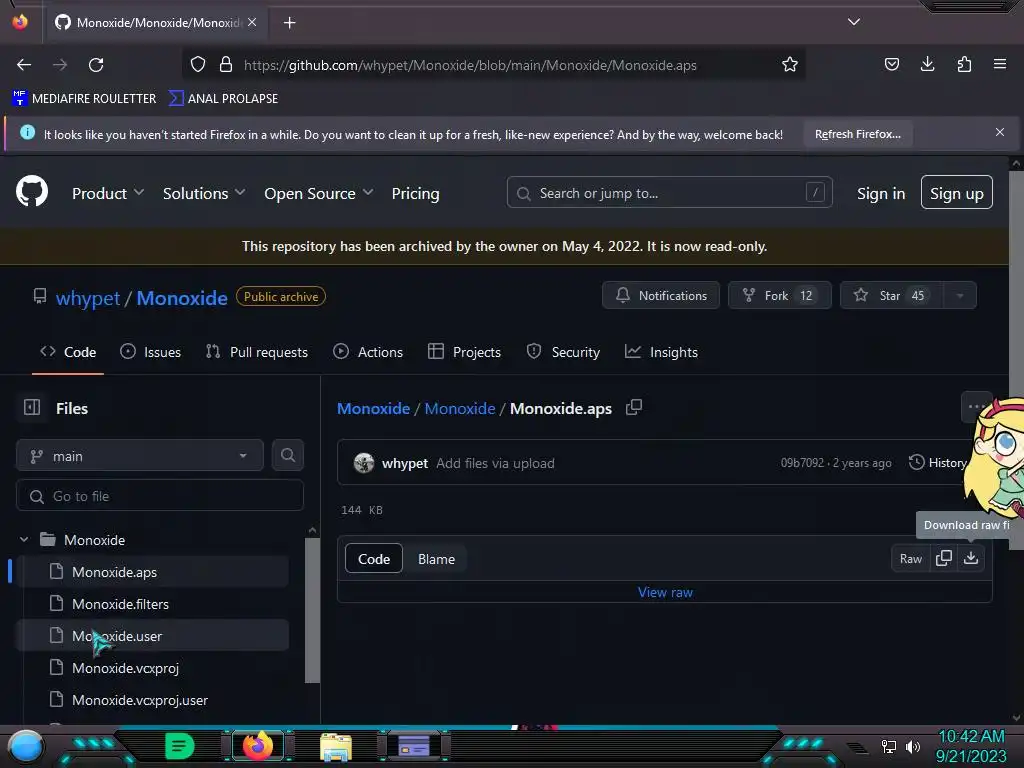Open the Firefox hamburger menu
The width and height of the screenshot is (1024, 768).
999,64
